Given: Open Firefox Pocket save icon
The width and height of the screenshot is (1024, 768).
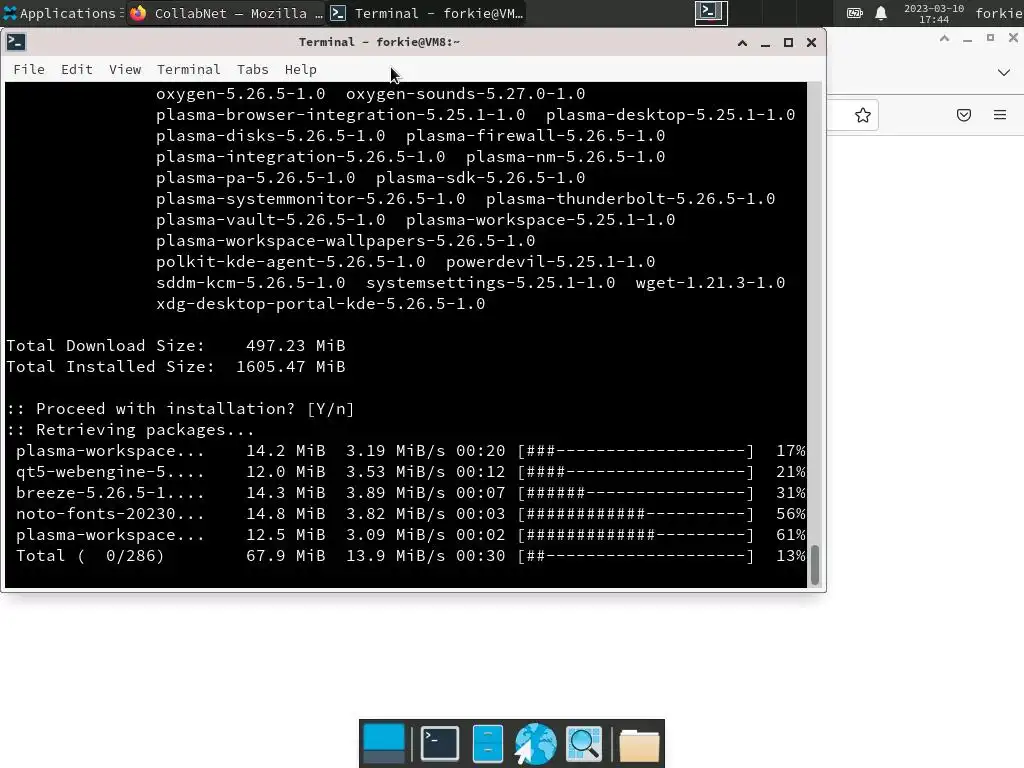Looking at the screenshot, I should (x=964, y=116).
